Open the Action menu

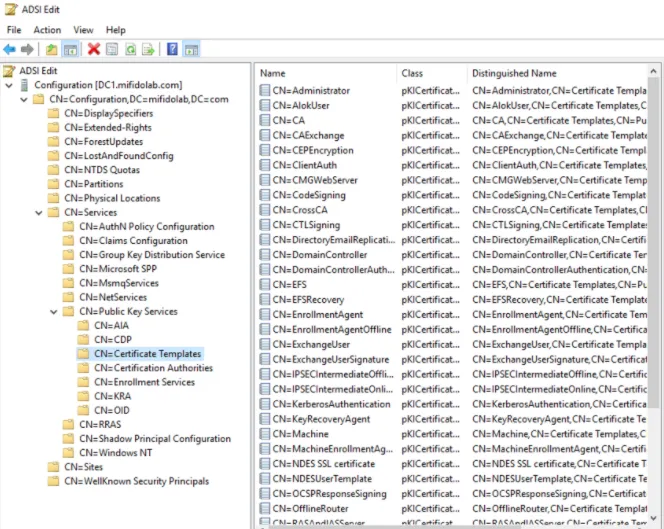47,30
